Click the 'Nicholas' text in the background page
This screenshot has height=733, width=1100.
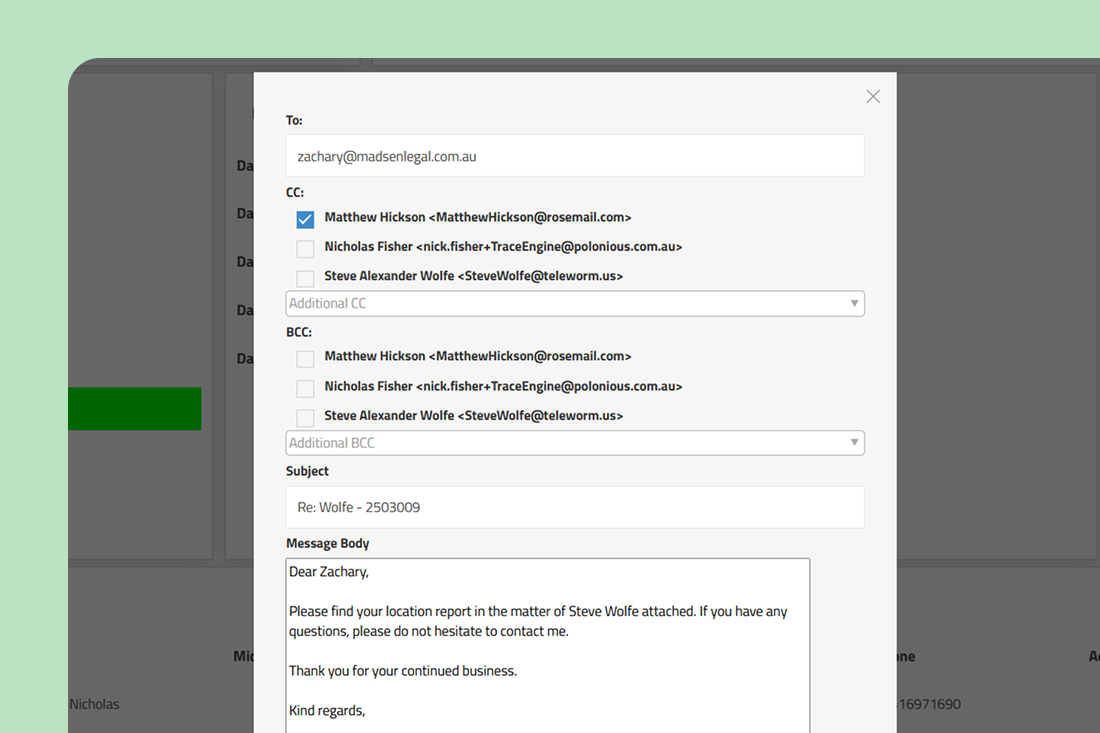94,704
